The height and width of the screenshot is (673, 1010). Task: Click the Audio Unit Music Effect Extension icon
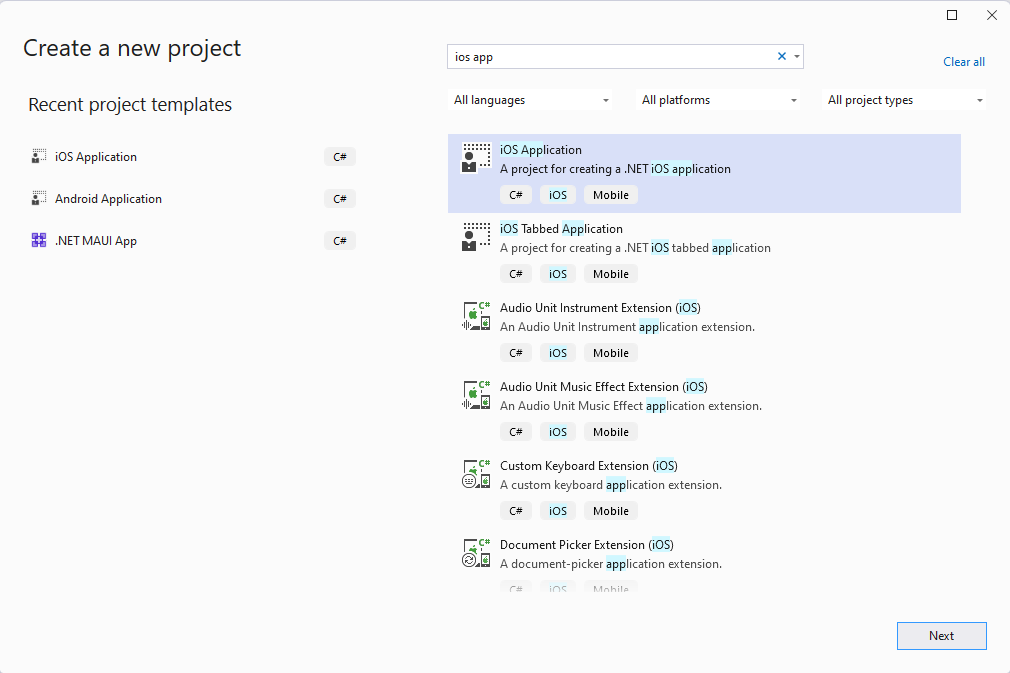[476, 395]
